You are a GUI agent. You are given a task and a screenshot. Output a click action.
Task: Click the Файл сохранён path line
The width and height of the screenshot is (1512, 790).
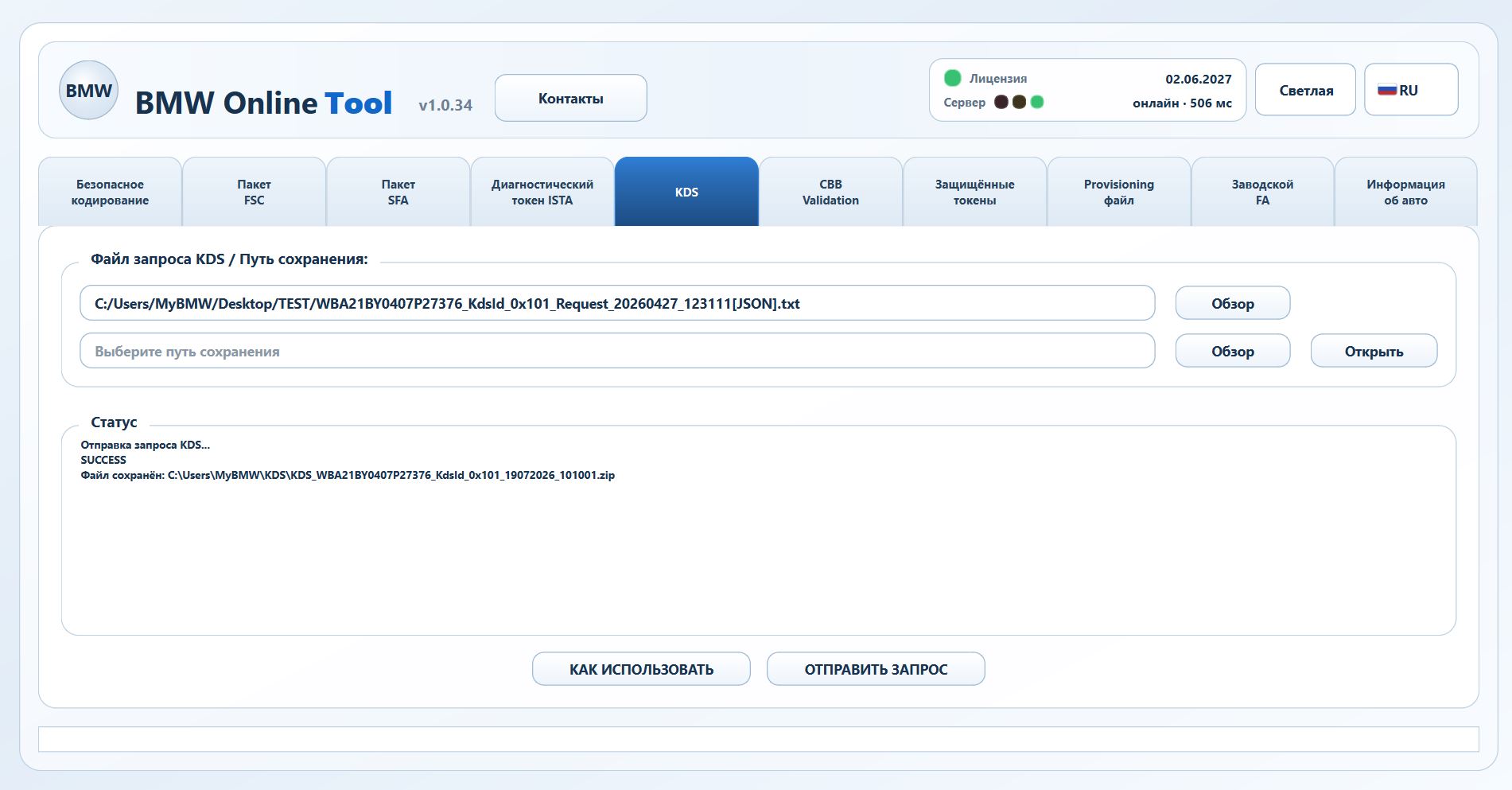tap(348, 475)
